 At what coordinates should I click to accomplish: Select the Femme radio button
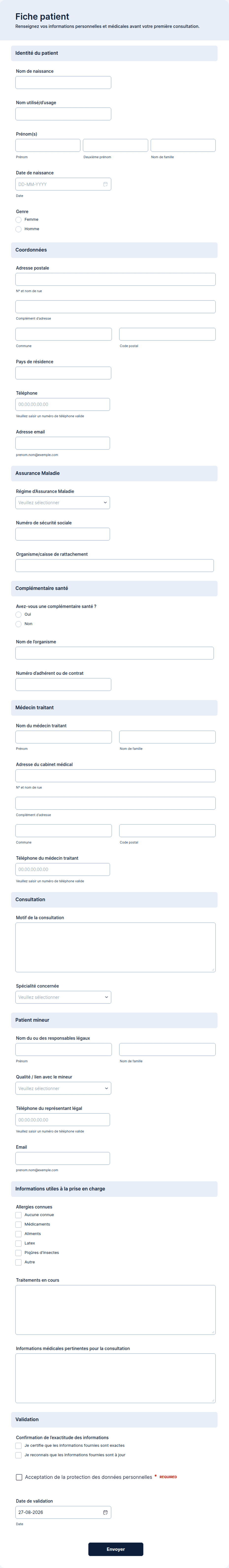point(18,220)
